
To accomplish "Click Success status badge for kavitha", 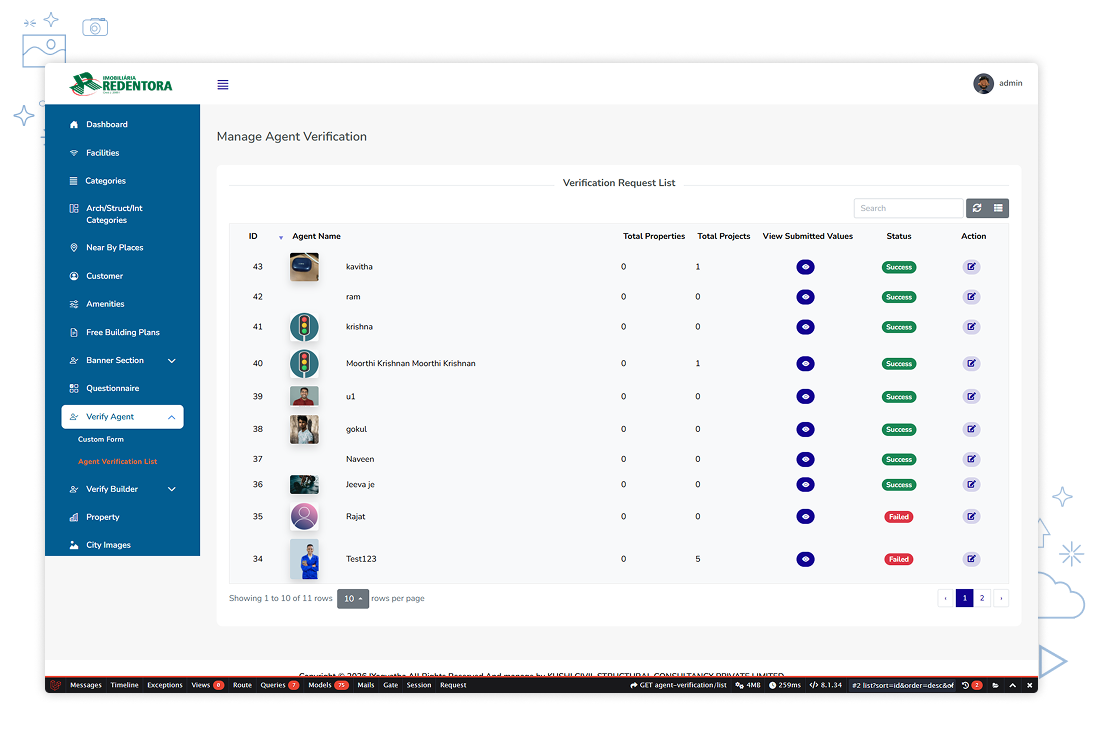I will 899,267.
